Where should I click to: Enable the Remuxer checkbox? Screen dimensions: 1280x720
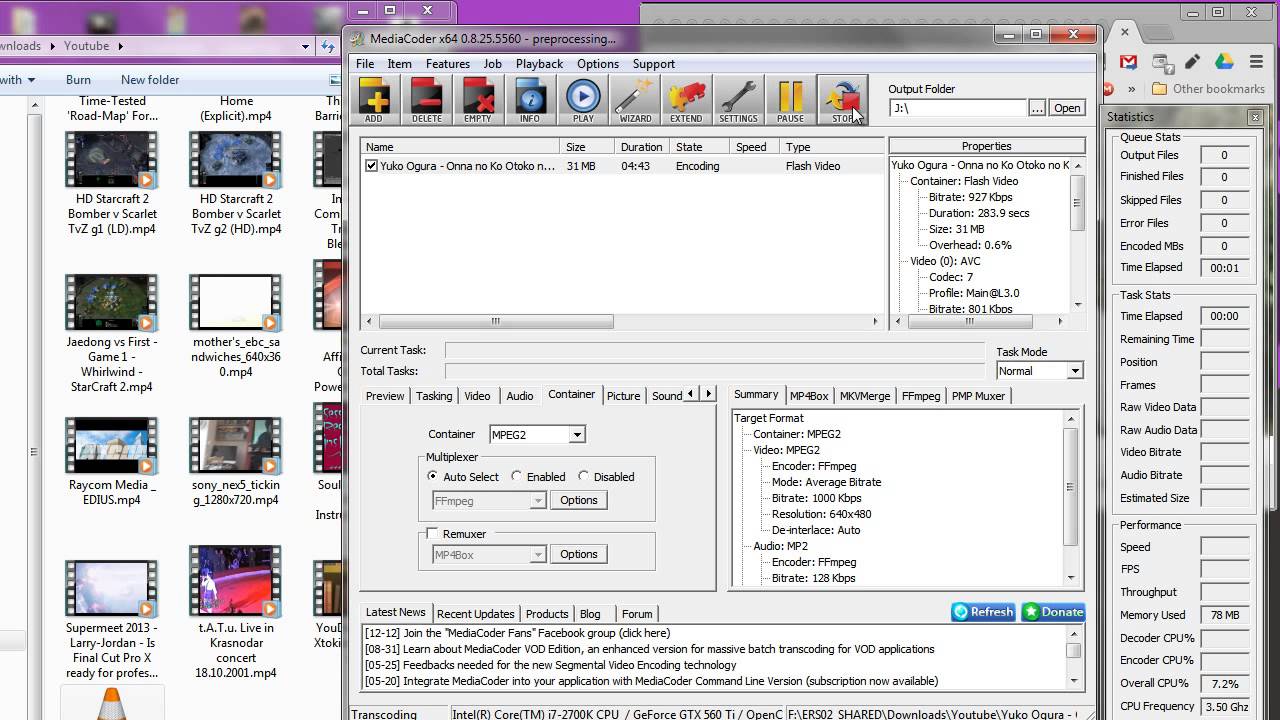[432, 534]
